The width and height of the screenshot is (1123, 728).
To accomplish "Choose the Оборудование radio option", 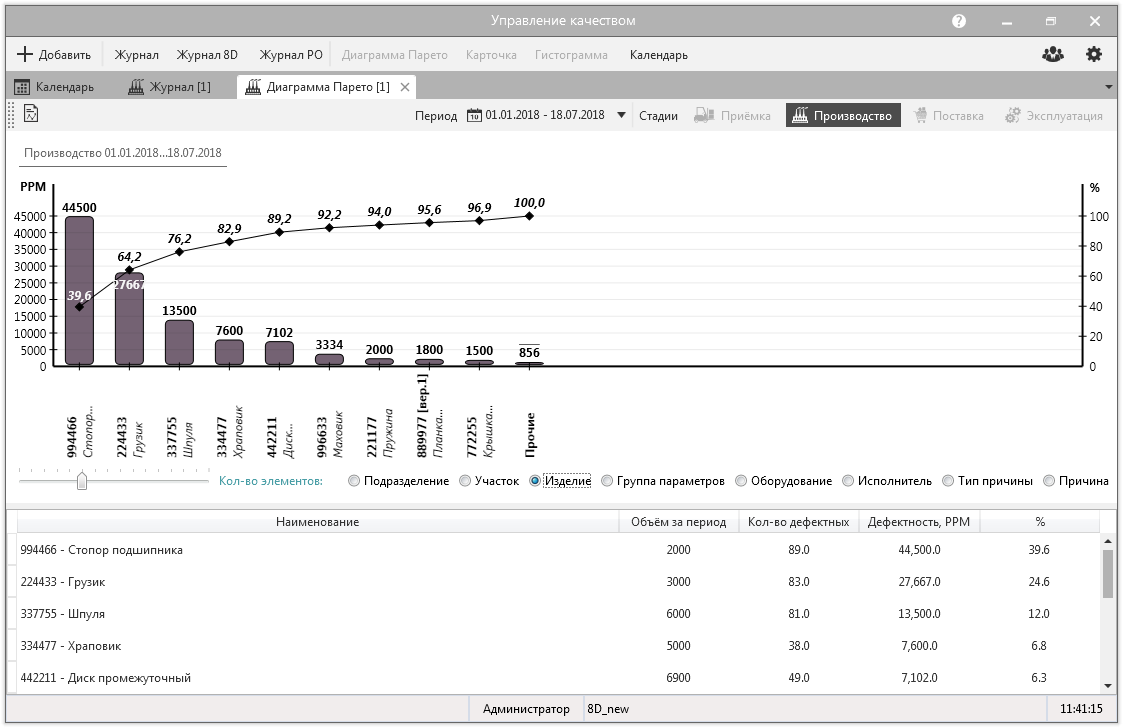I will pos(741,481).
